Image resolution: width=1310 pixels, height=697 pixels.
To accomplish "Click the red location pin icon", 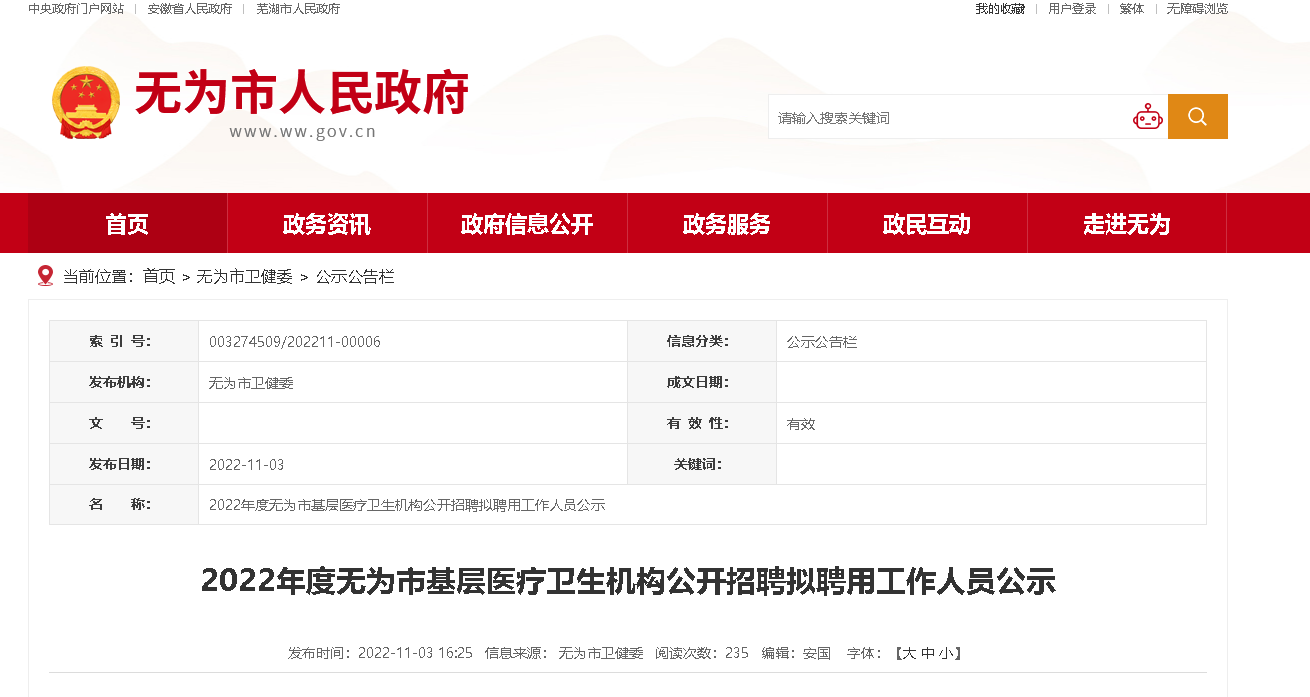I will click(x=45, y=276).
